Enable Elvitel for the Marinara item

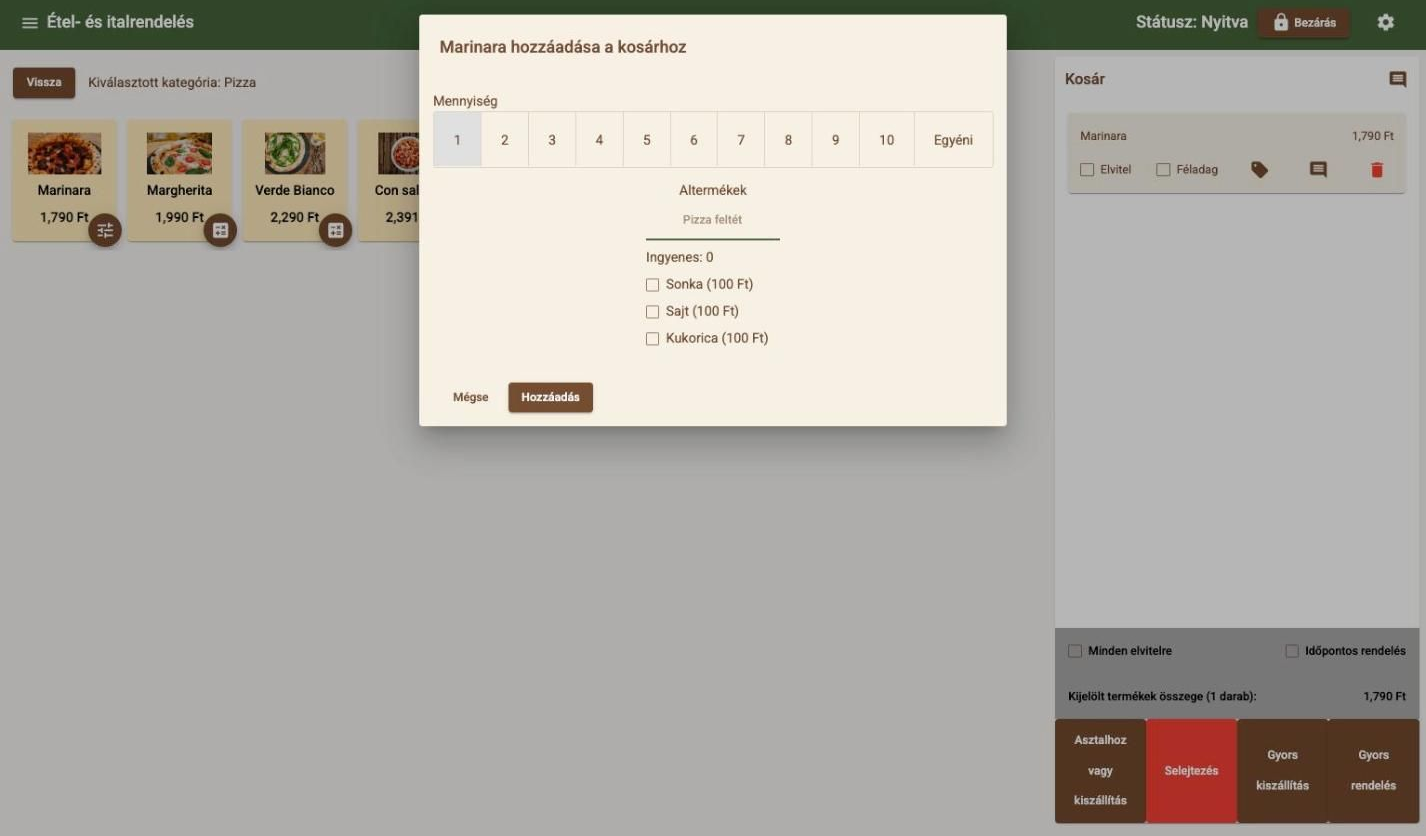click(x=1087, y=170)
